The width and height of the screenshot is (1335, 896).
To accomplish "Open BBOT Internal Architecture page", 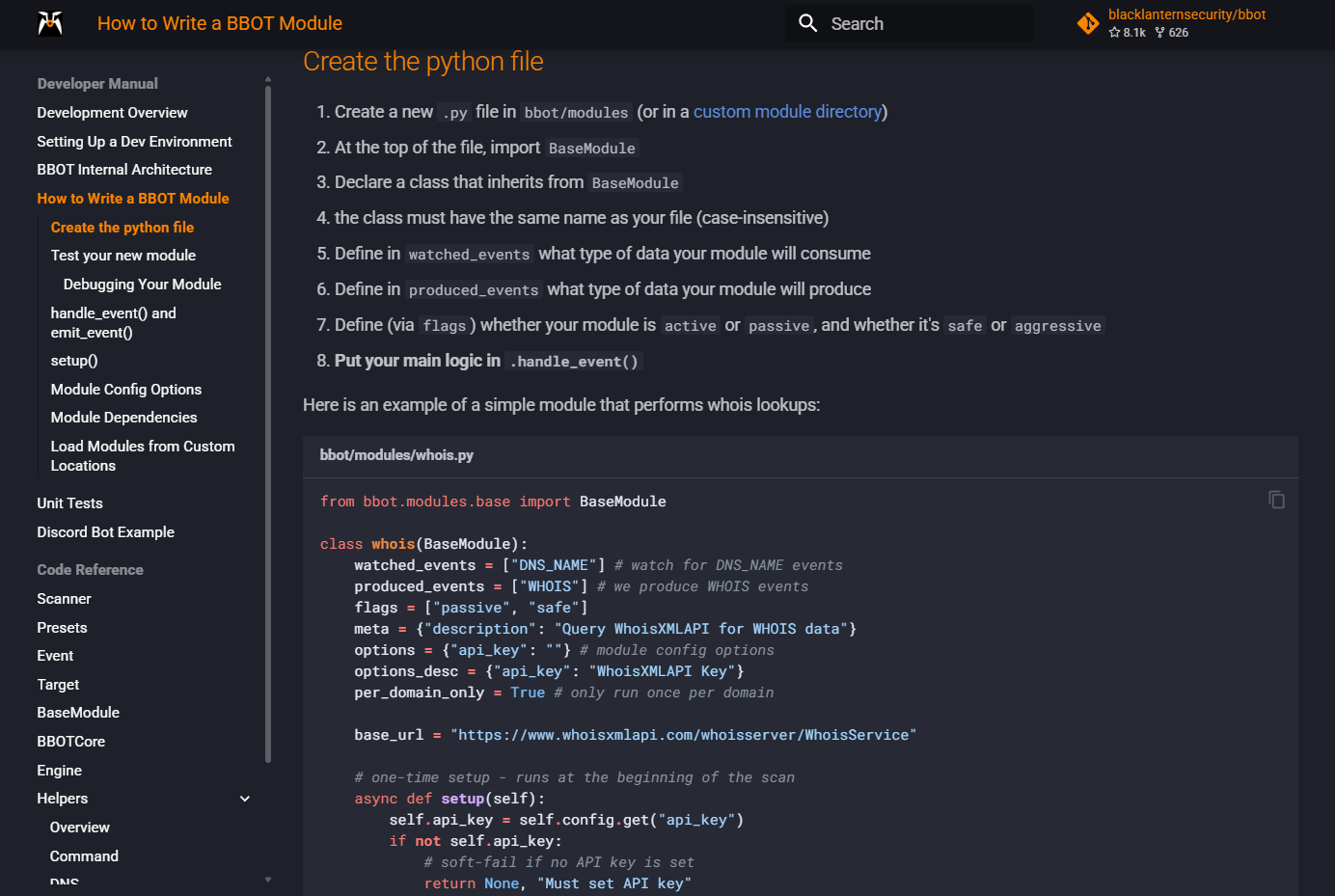I will coord(124,170).
